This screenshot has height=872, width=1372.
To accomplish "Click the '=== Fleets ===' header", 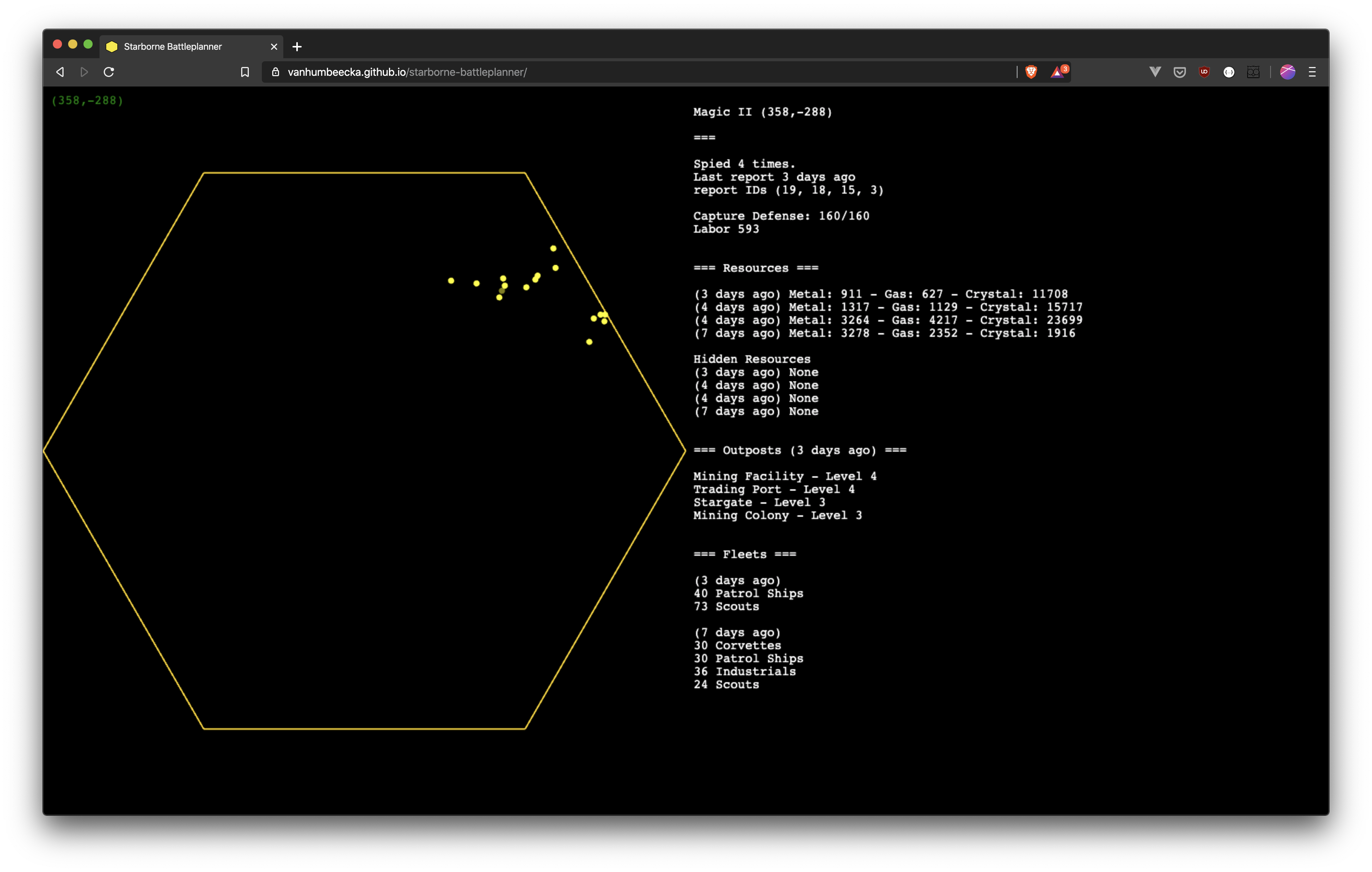I will click(x=744, y=555).
